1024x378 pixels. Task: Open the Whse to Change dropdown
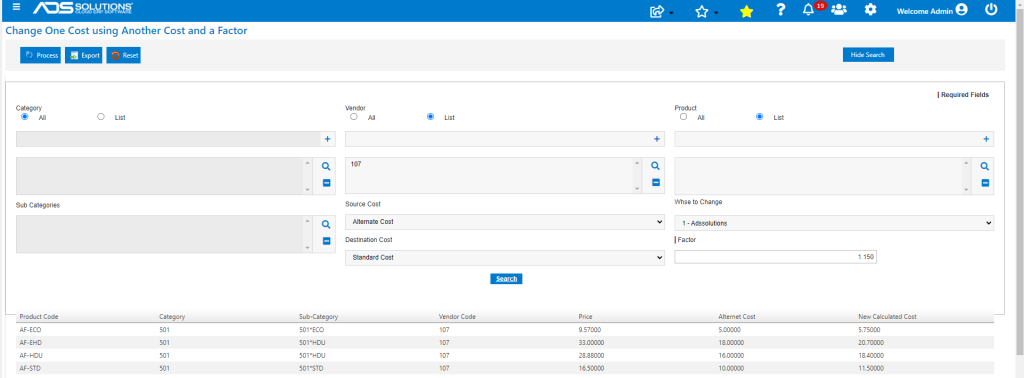pyautogui.click(x=834, y=223)
